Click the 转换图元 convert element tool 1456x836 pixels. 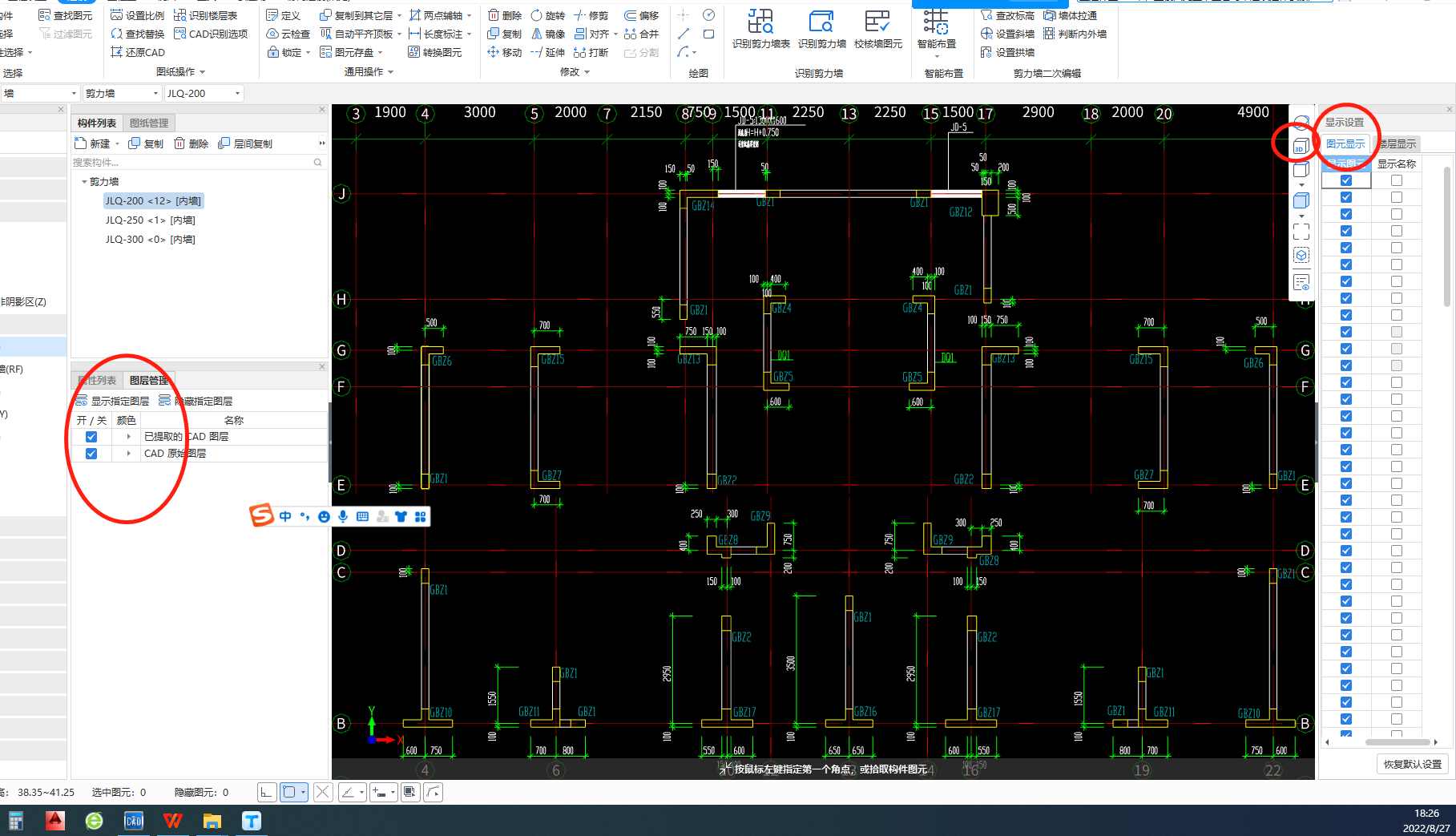pyautogui.click(x=434, y=52)
